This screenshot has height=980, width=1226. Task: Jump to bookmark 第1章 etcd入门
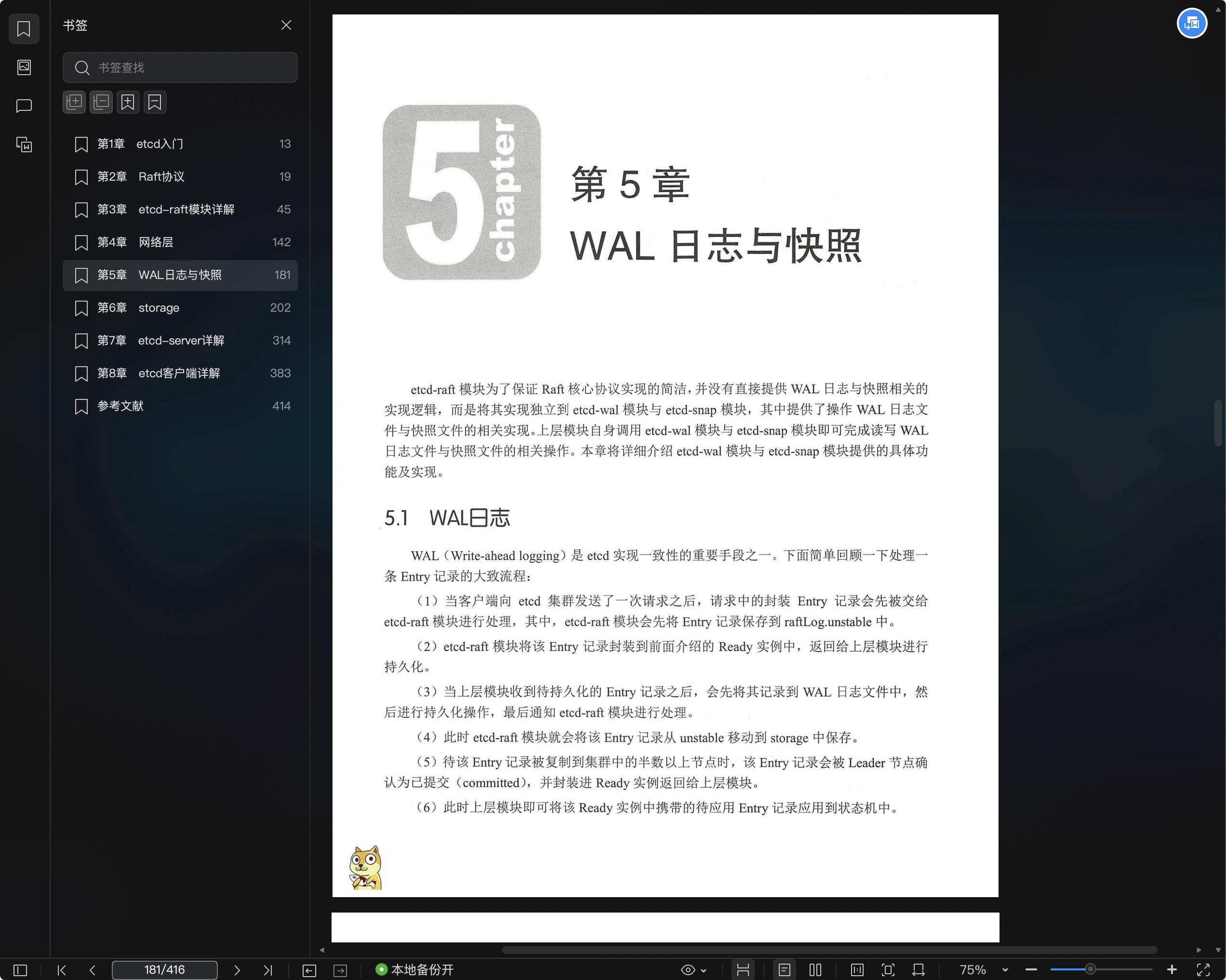(x=180, y=144)
